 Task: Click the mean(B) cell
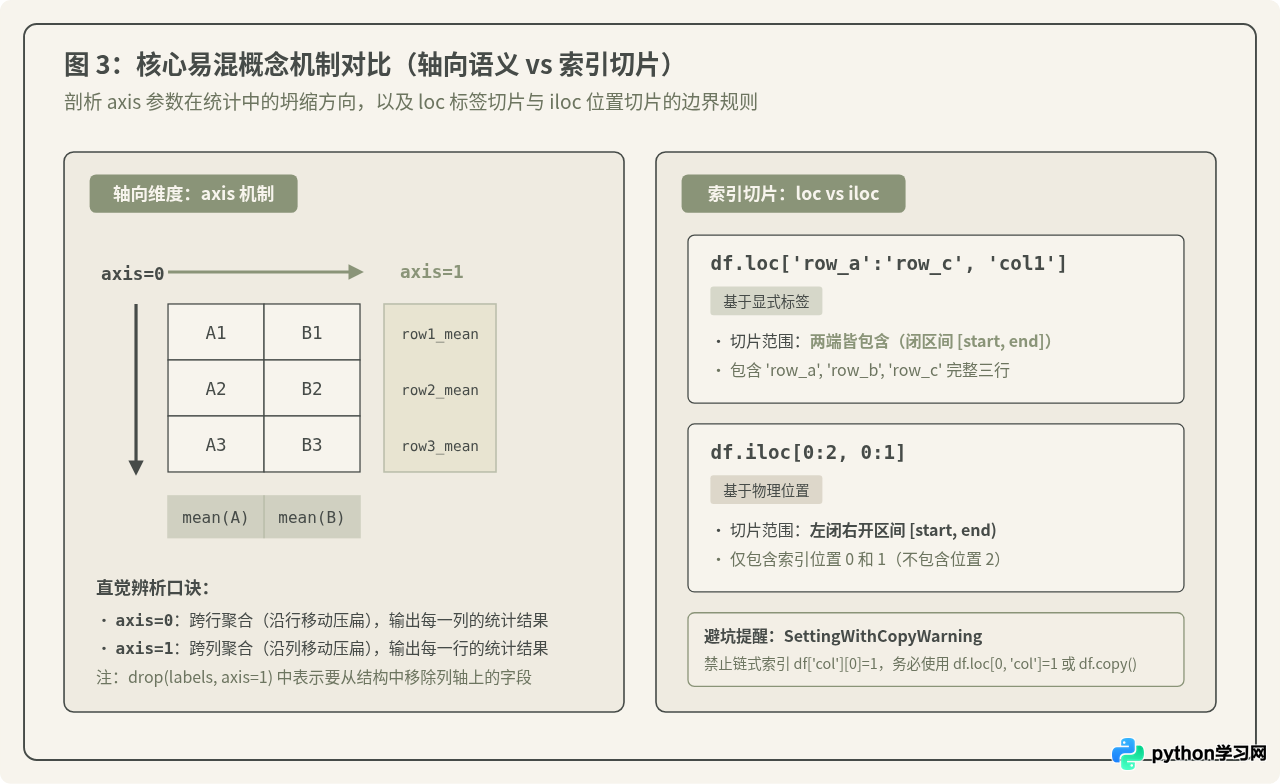312,517
